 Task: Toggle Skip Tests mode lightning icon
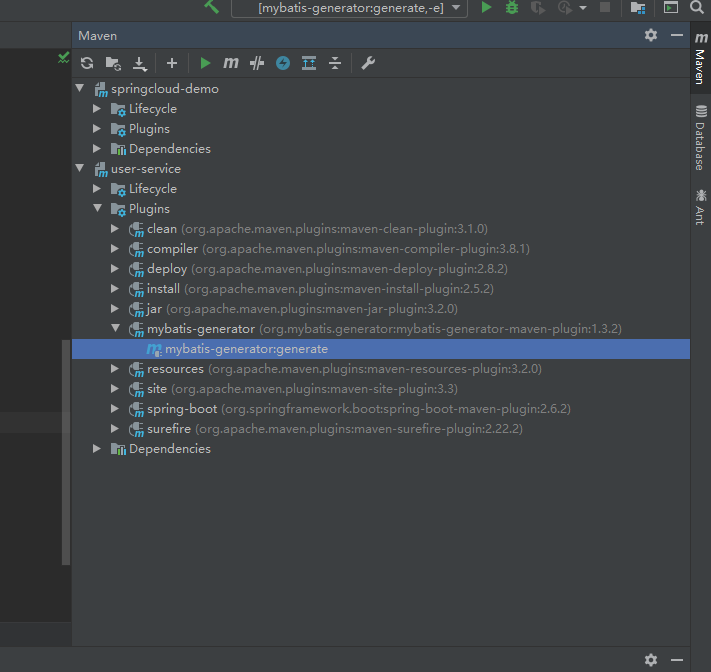point(283,63)
